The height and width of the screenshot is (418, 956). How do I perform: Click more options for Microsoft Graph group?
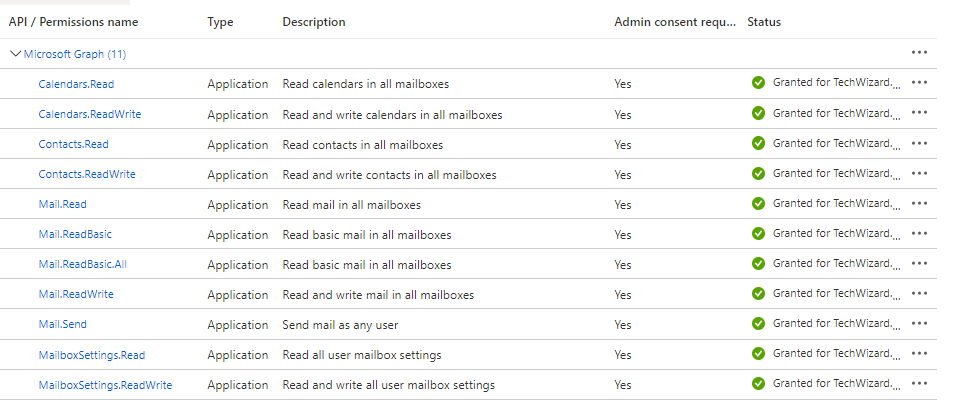click(919, 53)
